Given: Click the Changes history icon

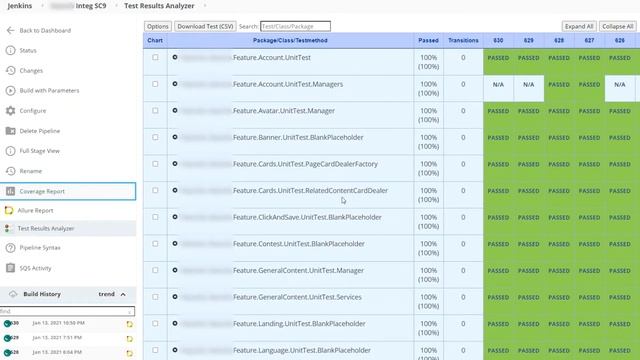Looking at the screenshot, I should (11, 70).
